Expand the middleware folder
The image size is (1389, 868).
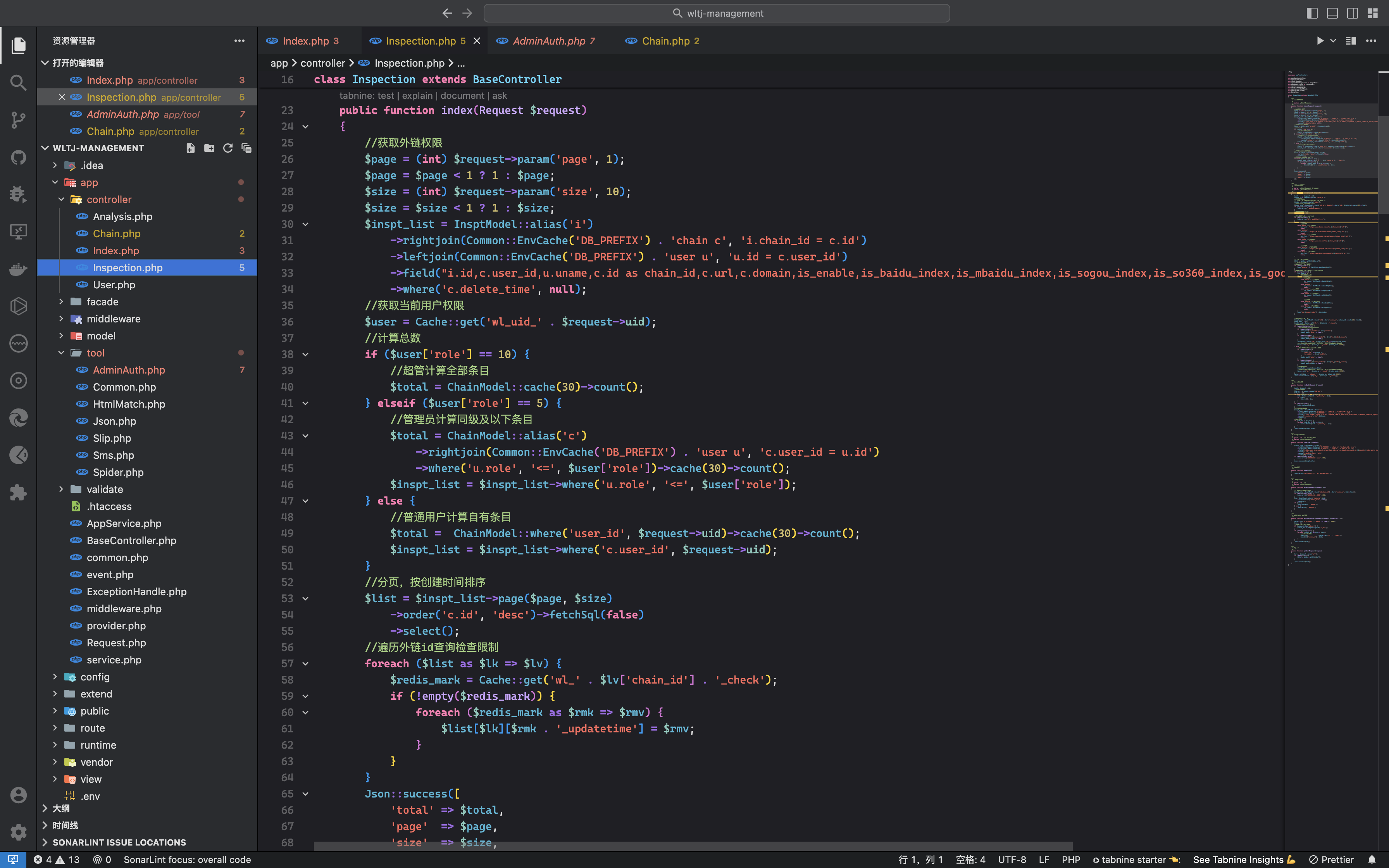61,319
